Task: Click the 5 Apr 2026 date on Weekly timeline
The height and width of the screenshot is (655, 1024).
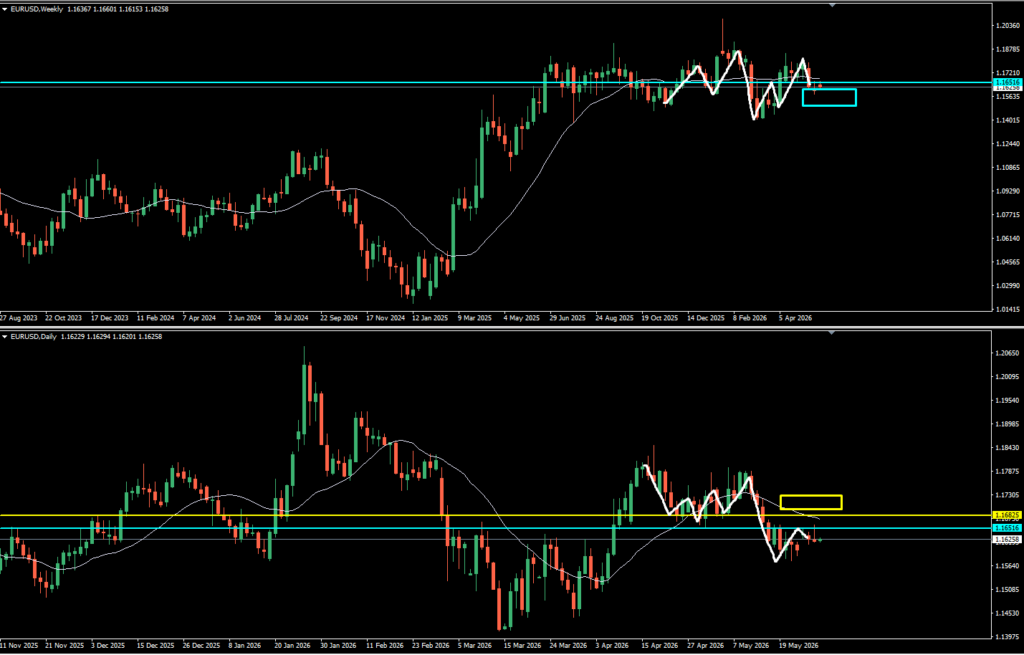Action: (x=795, y=319)
